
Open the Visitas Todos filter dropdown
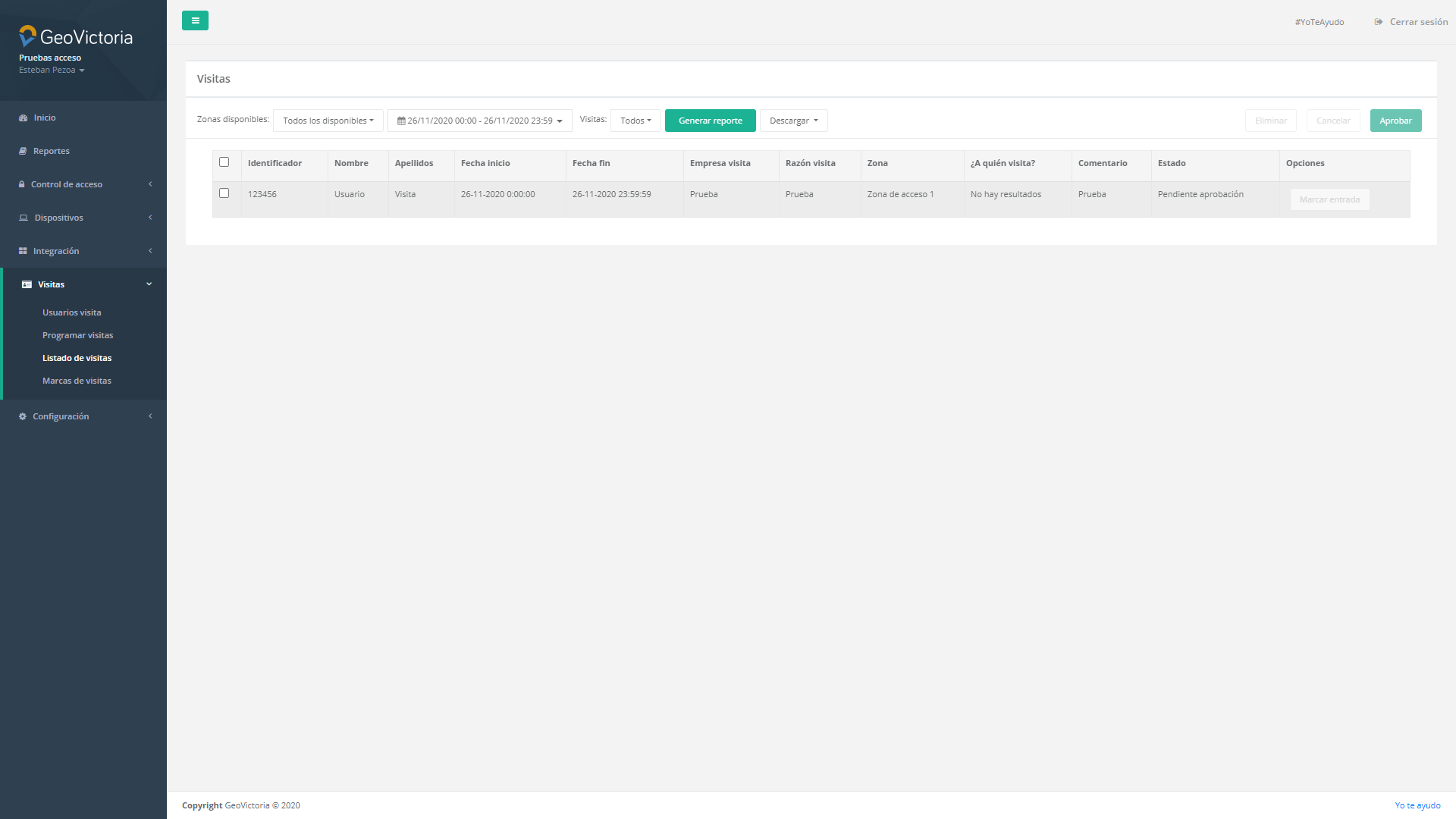click(x=635, y=121)
